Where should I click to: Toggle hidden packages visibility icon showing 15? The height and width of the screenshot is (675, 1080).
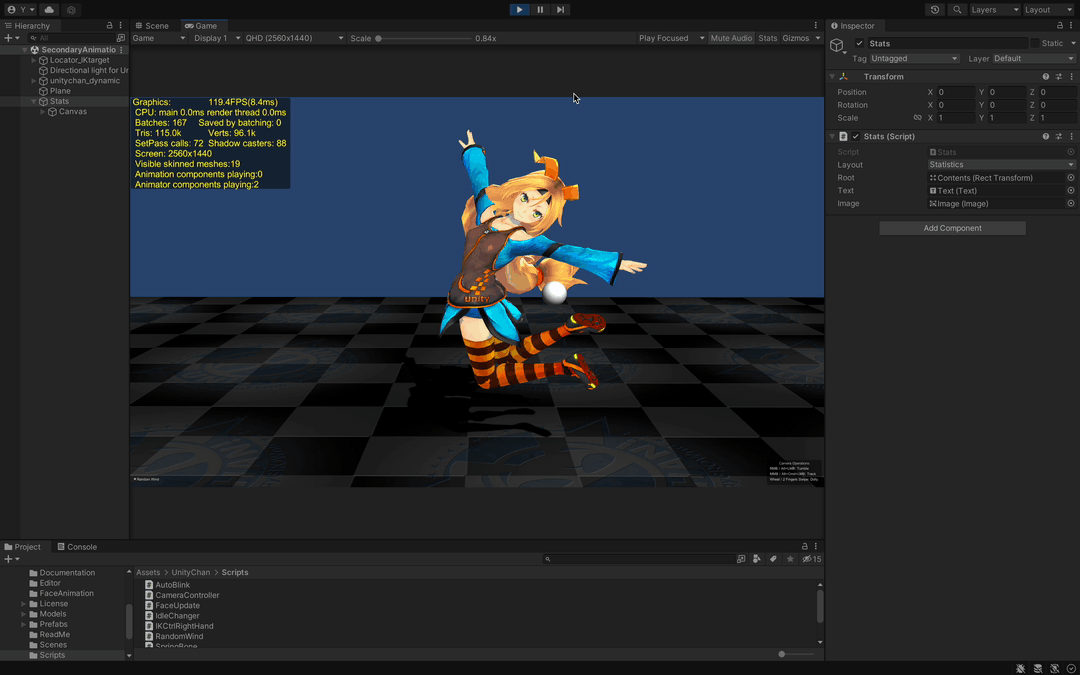pos(812,559)
